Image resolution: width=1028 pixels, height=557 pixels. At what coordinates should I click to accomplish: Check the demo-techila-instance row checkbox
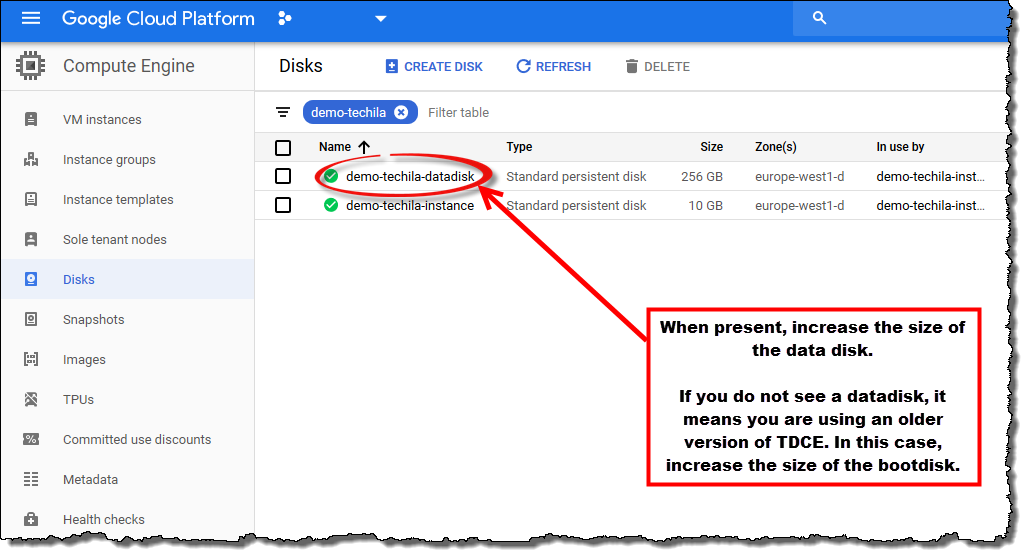(x=283, y=205)
